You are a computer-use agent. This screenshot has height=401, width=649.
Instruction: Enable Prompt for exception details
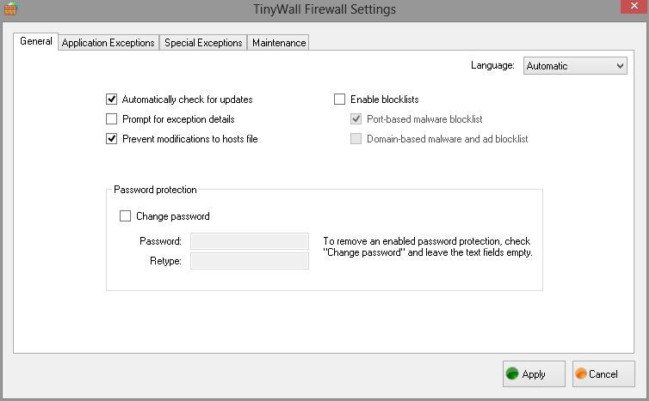click(x=111, y=119)
